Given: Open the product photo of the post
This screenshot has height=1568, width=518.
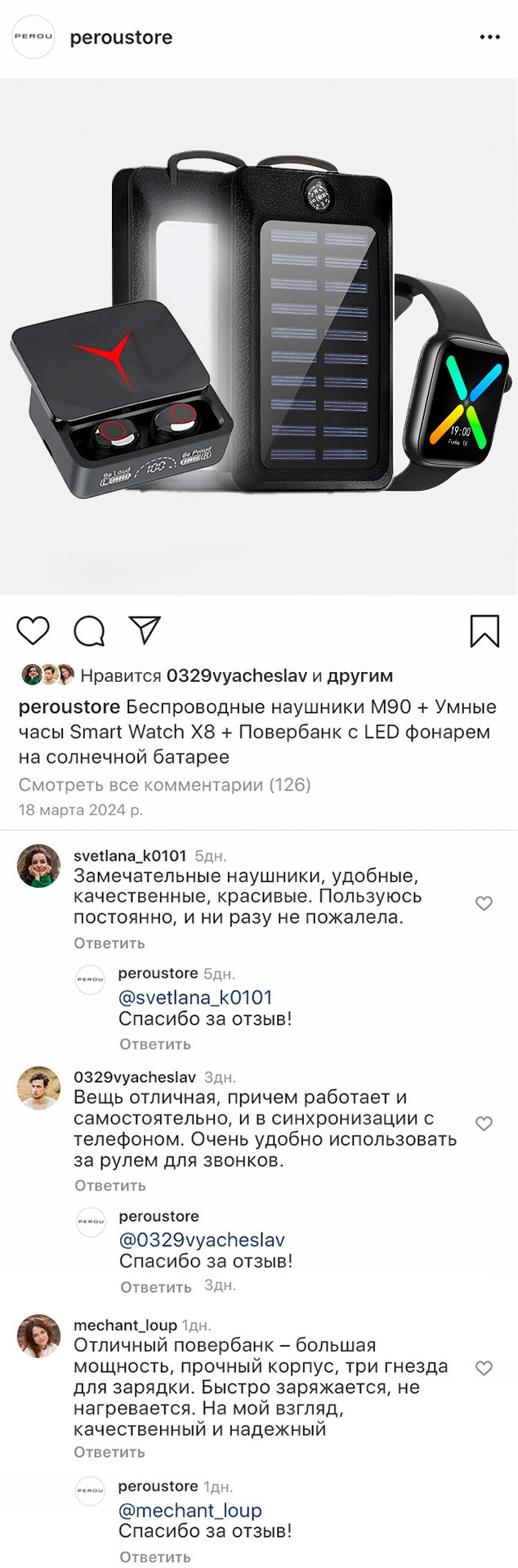Looking at the screenshot, I should [x=259, y=336].
